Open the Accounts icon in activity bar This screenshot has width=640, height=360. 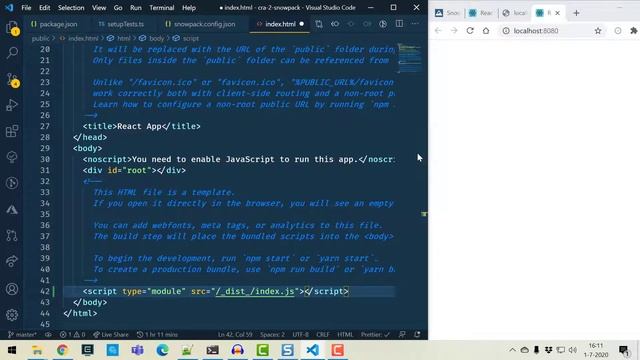pyautogui.click(x=12, y=289)
